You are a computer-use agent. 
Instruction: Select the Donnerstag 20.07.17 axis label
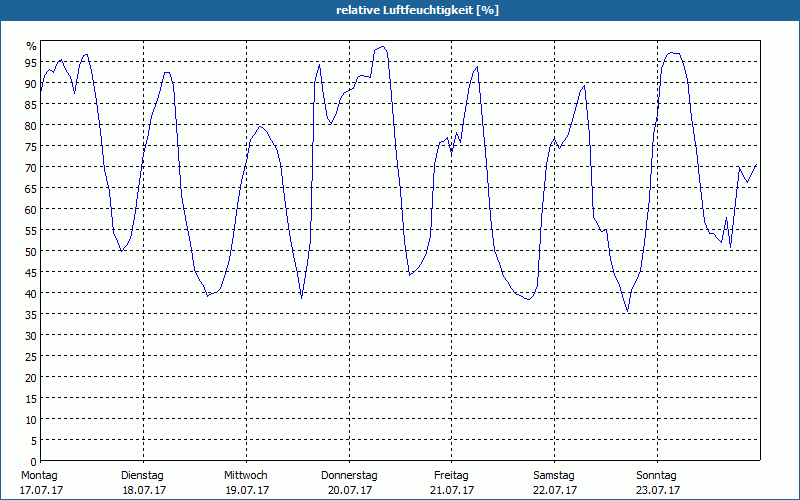[349, 483]
